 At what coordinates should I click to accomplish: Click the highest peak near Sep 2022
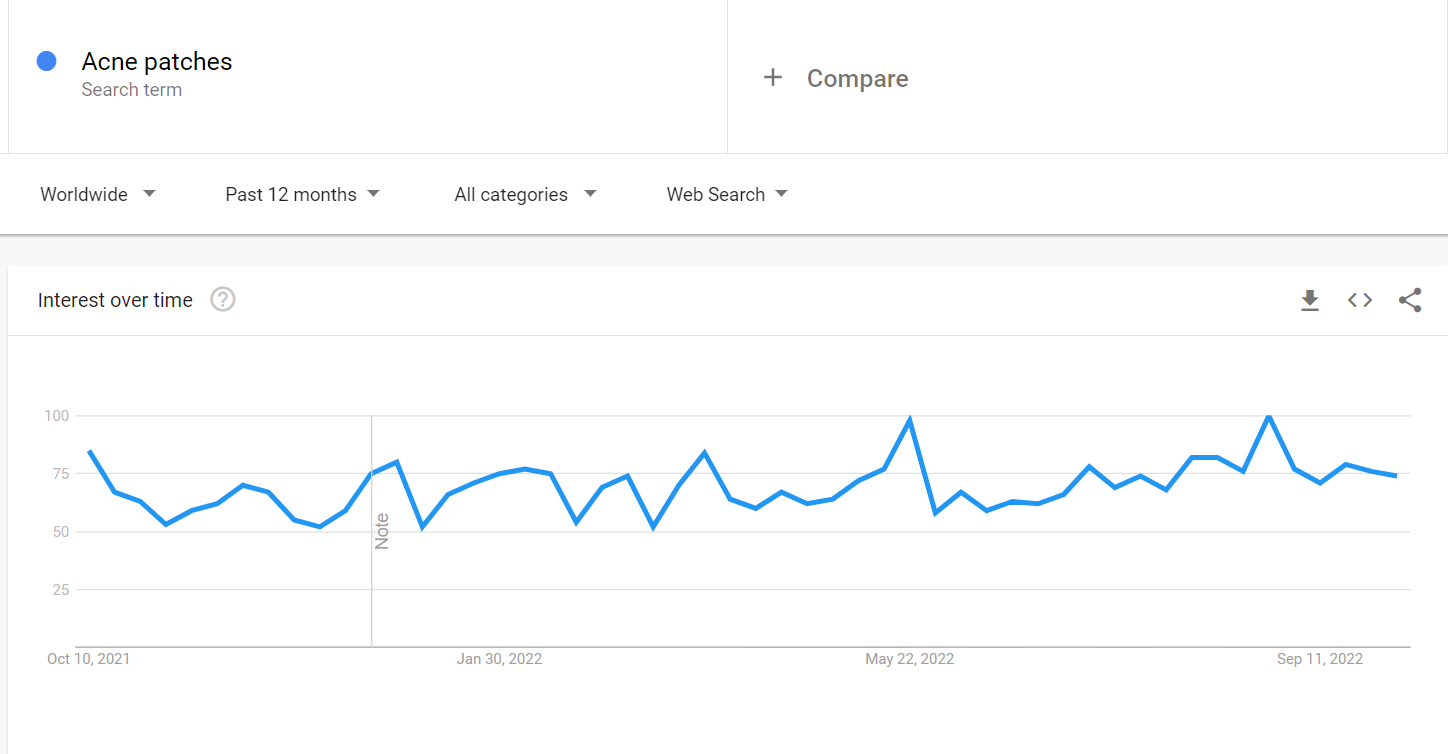coord(1269,415)
